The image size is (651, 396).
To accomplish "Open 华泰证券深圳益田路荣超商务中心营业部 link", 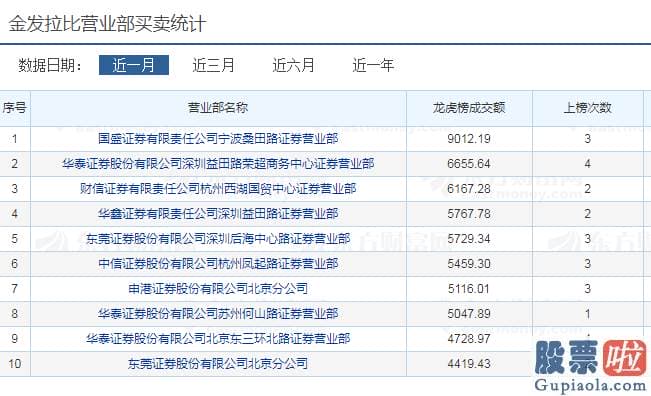I will (218, 164).
